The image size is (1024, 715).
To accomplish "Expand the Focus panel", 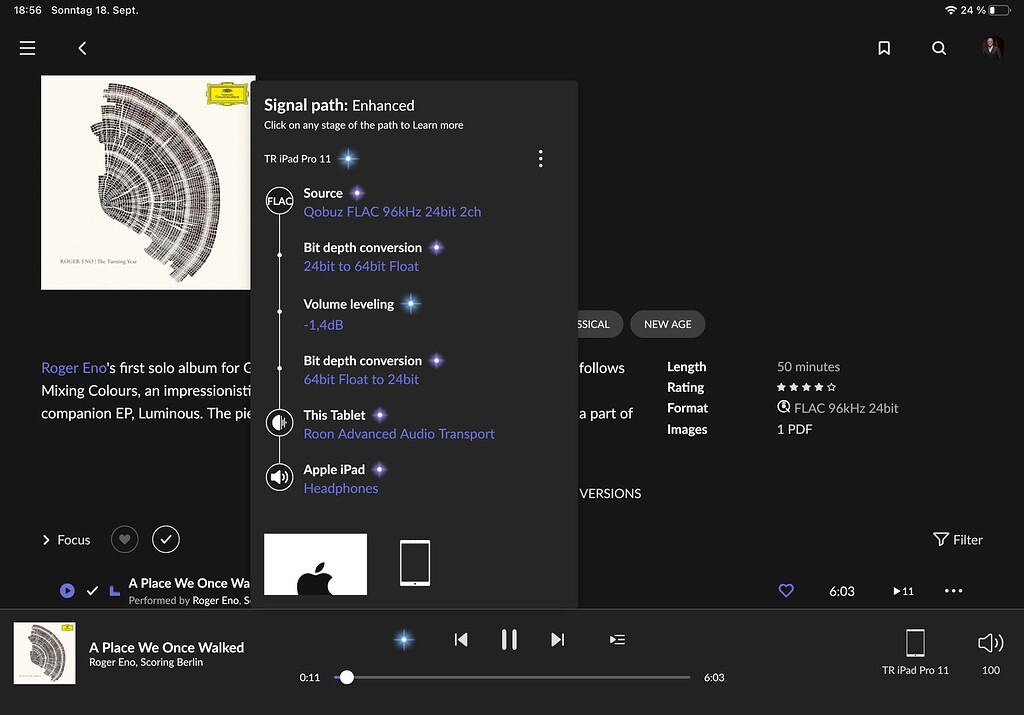I will [65, 539].
